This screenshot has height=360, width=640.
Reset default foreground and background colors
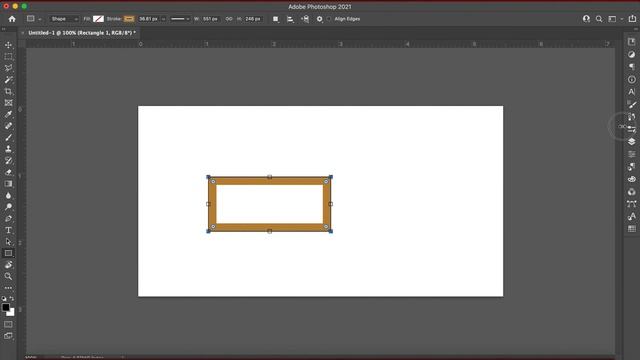click(x=4, y=299)
